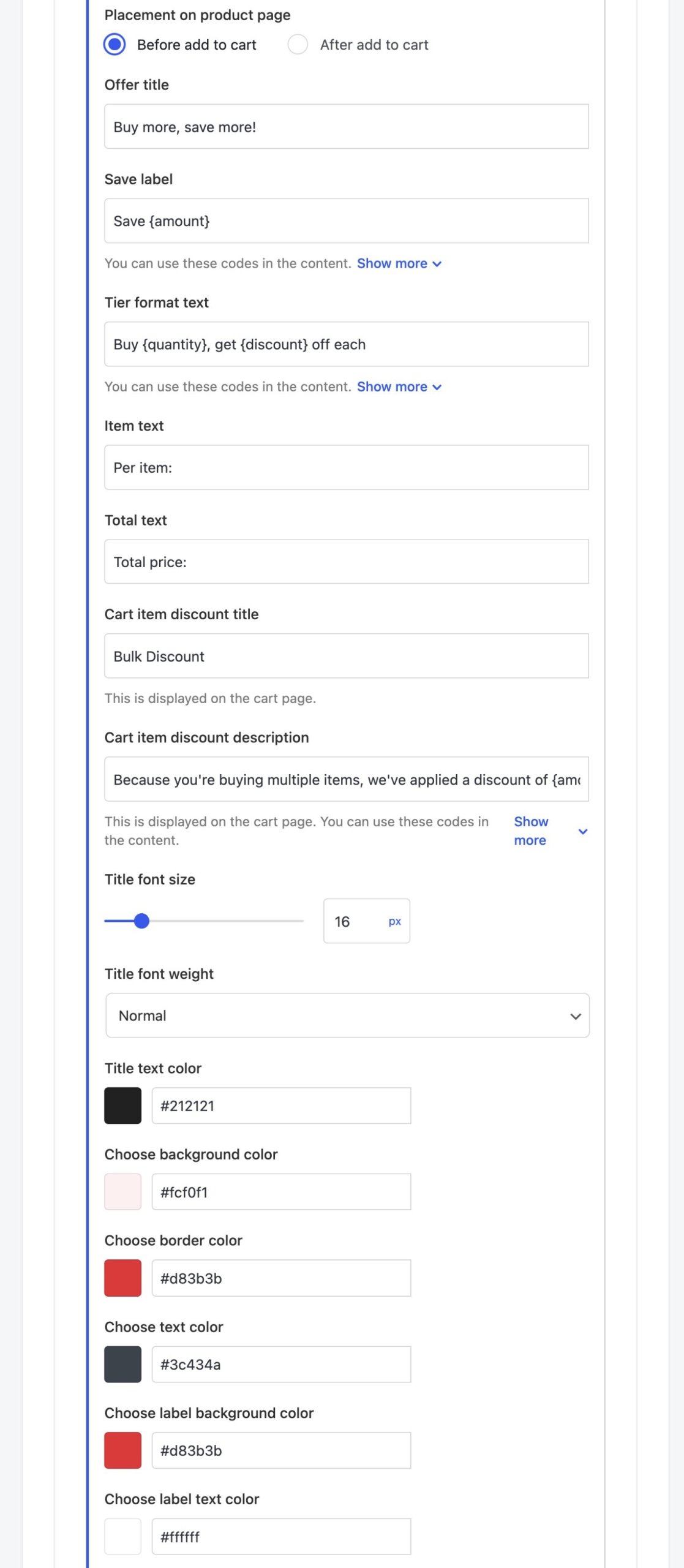Open the Choose text color swatch
The width and height of the screenshot is (684, 1568).
tap(123, 1364)
